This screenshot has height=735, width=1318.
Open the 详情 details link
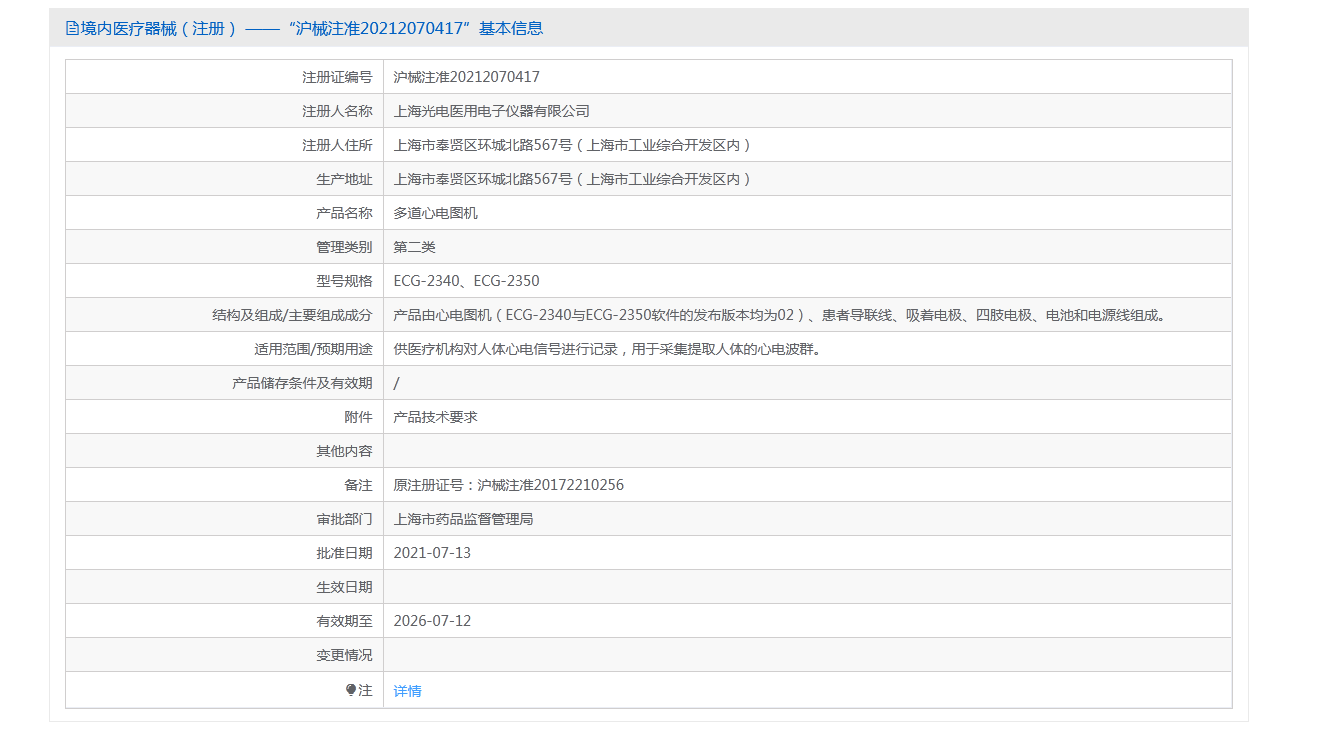[408, 691]
